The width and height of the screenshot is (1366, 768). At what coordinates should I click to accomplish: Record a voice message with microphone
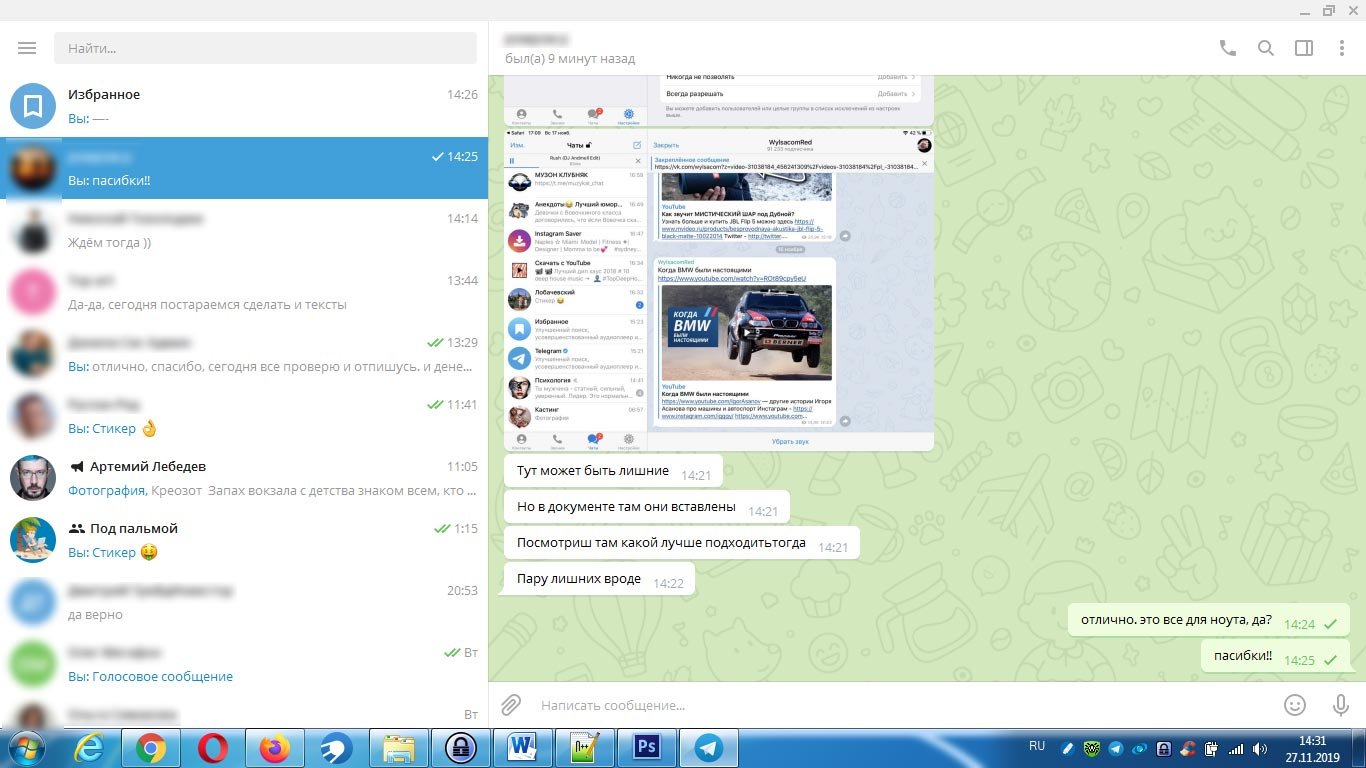pos(1341,705)
